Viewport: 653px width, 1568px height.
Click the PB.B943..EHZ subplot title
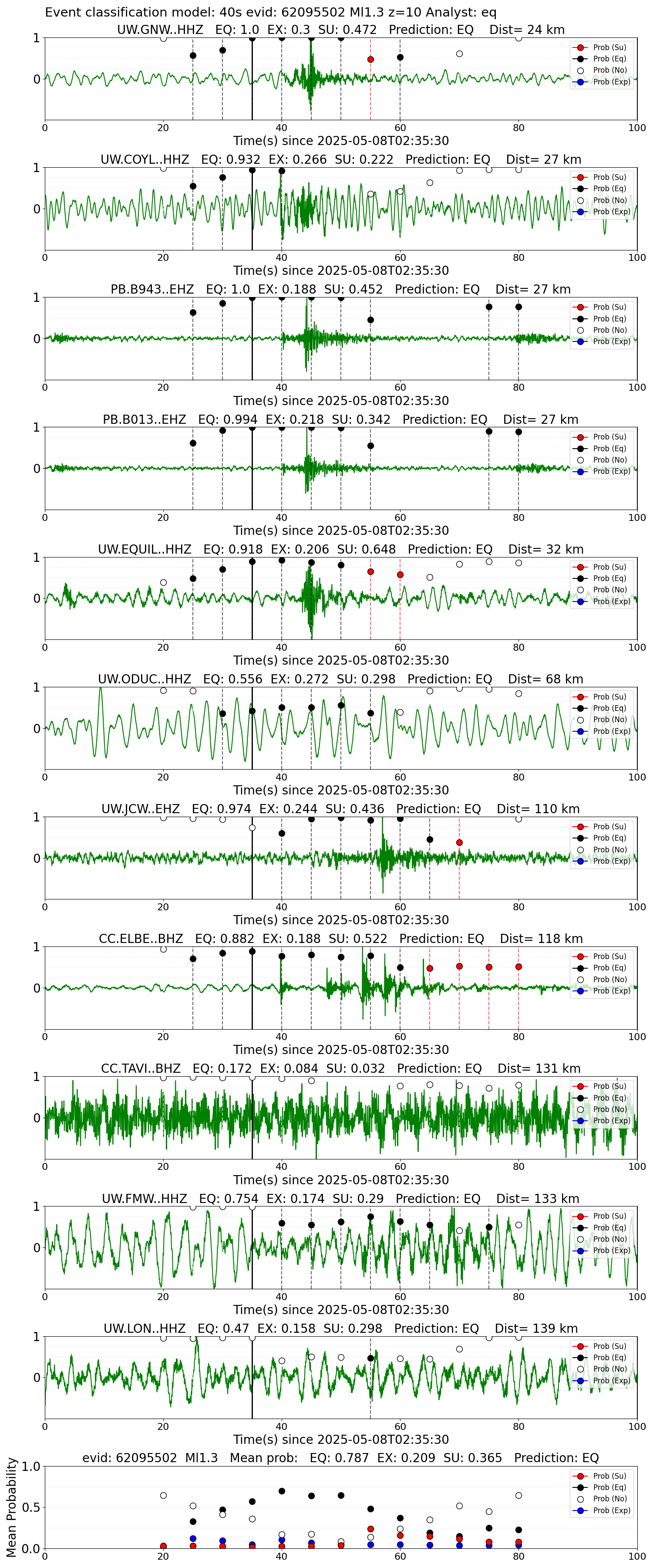click(x=341, y=289)
